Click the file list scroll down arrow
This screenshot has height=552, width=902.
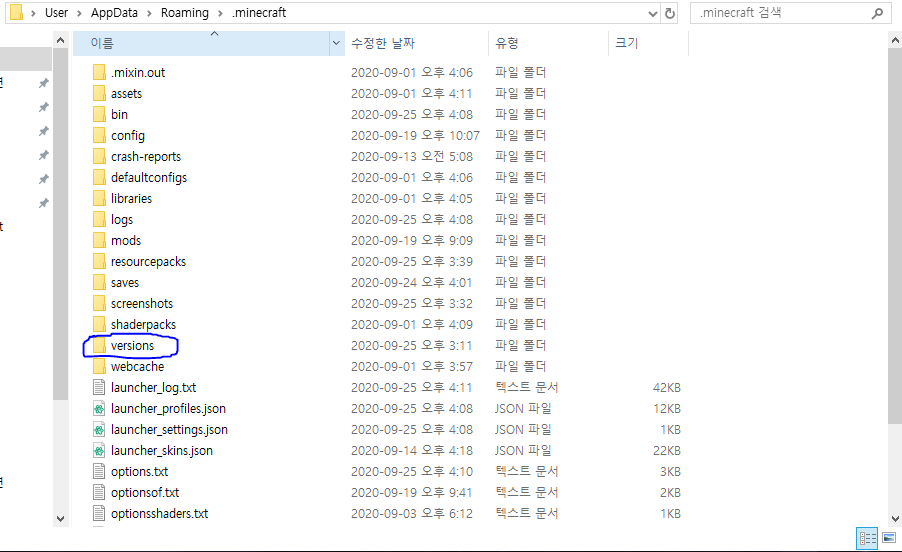tap(895, 518)
